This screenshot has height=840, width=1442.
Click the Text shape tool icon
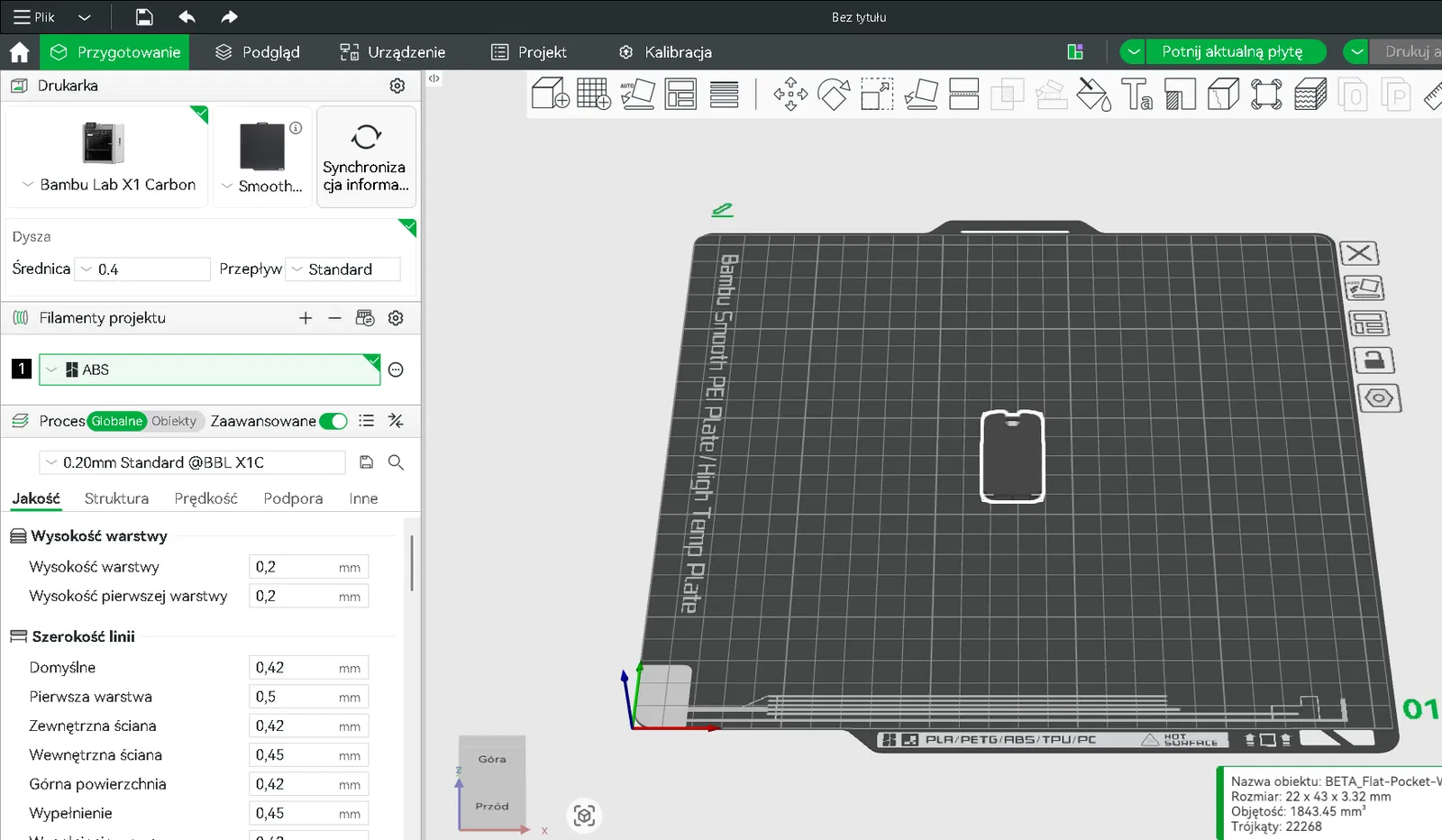[x=1136, y=94]
